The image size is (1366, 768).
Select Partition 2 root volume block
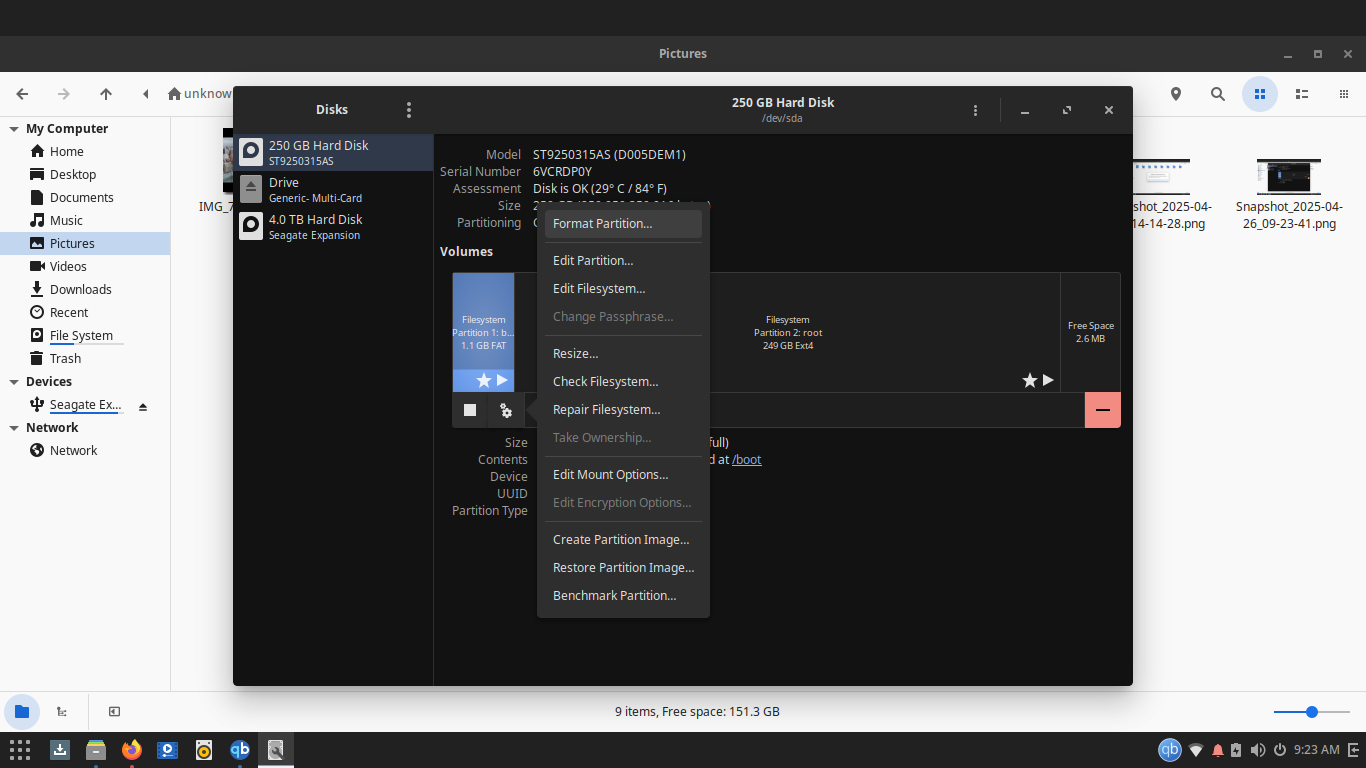(787, 332)
